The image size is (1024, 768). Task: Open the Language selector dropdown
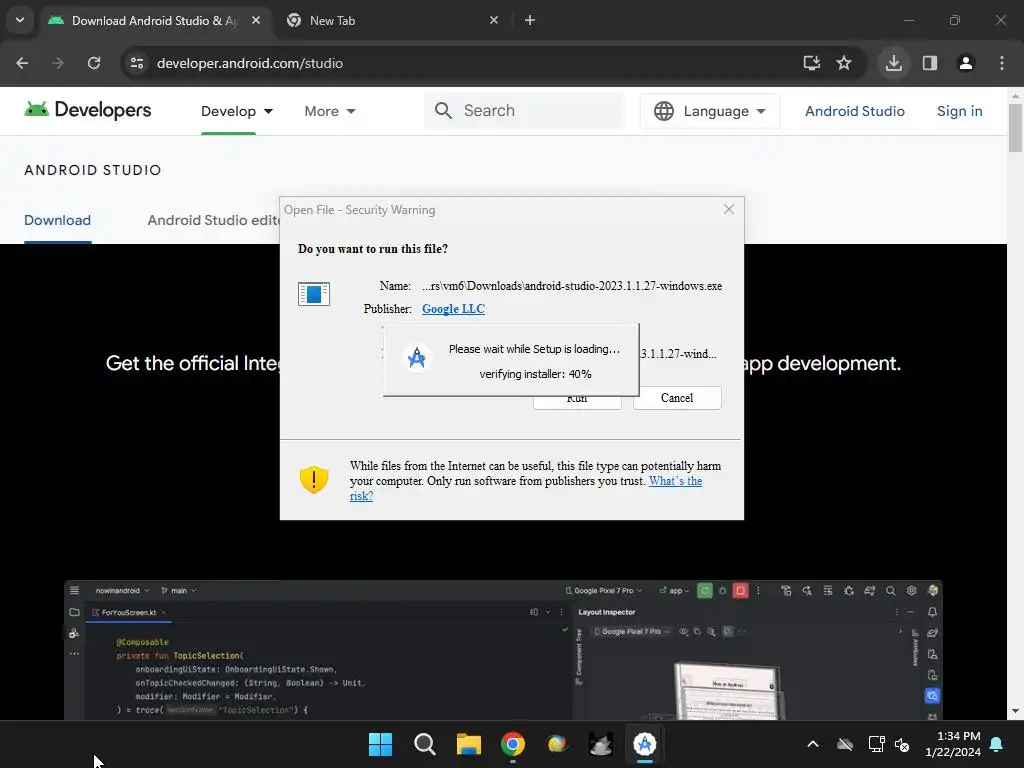710,111
